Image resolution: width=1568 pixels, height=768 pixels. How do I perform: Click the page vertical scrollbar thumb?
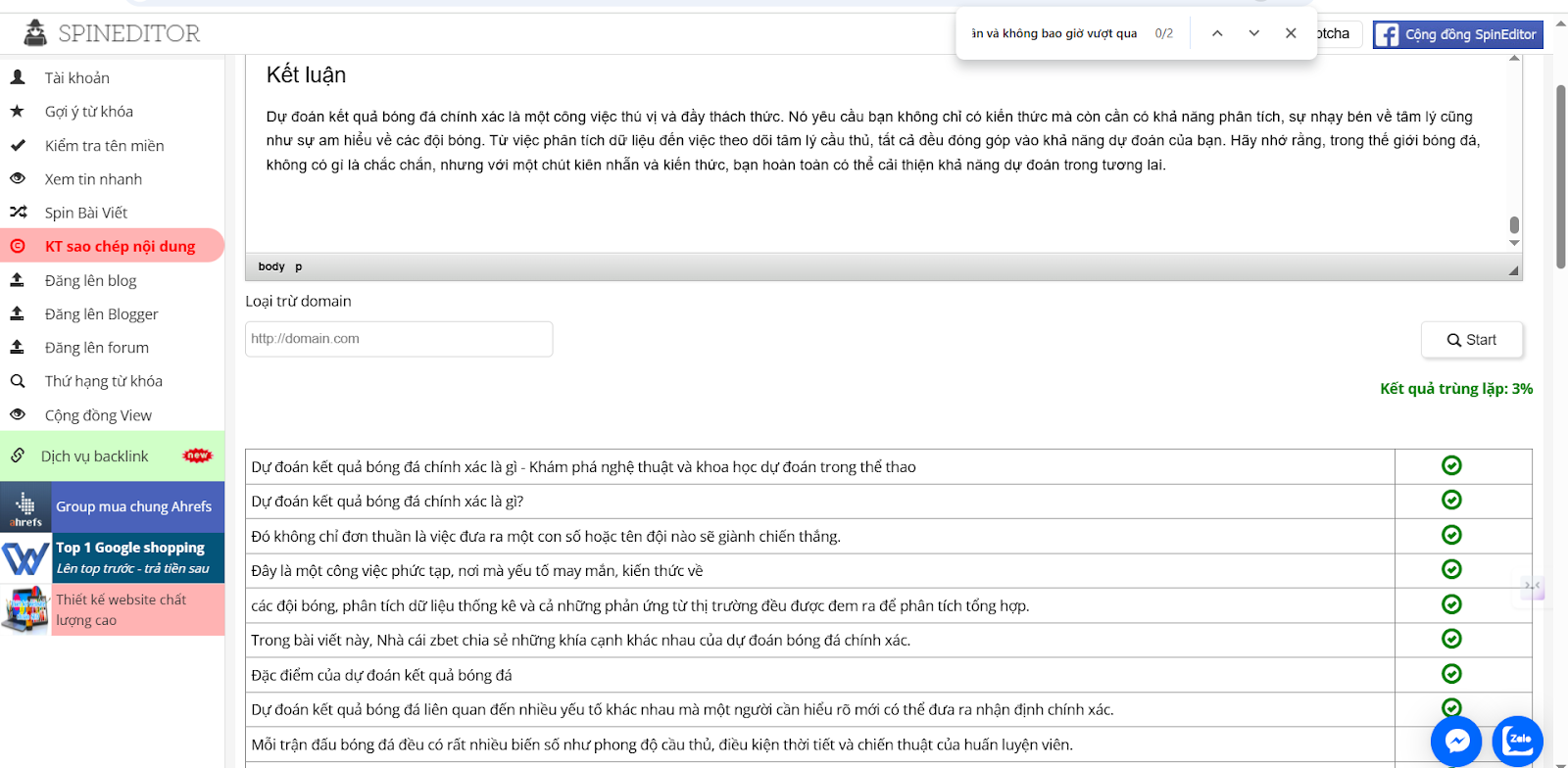click(1561, 176)
